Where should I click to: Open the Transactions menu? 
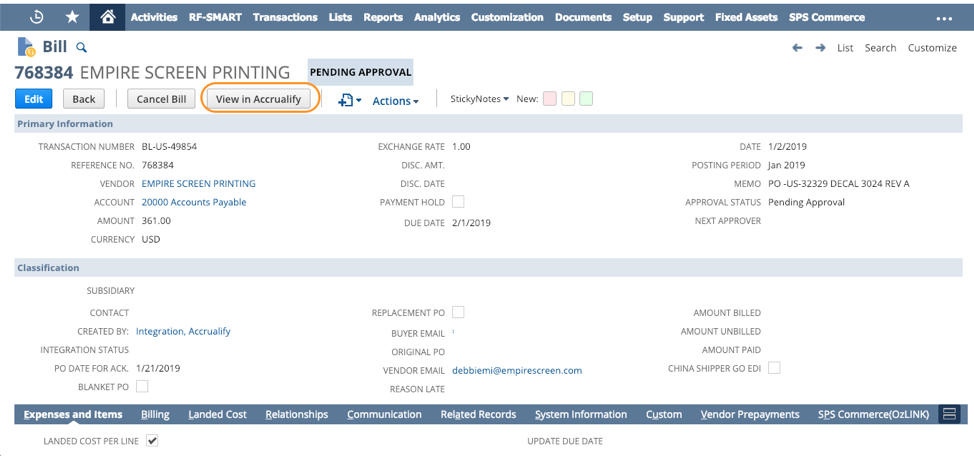[x=285, y=17]
